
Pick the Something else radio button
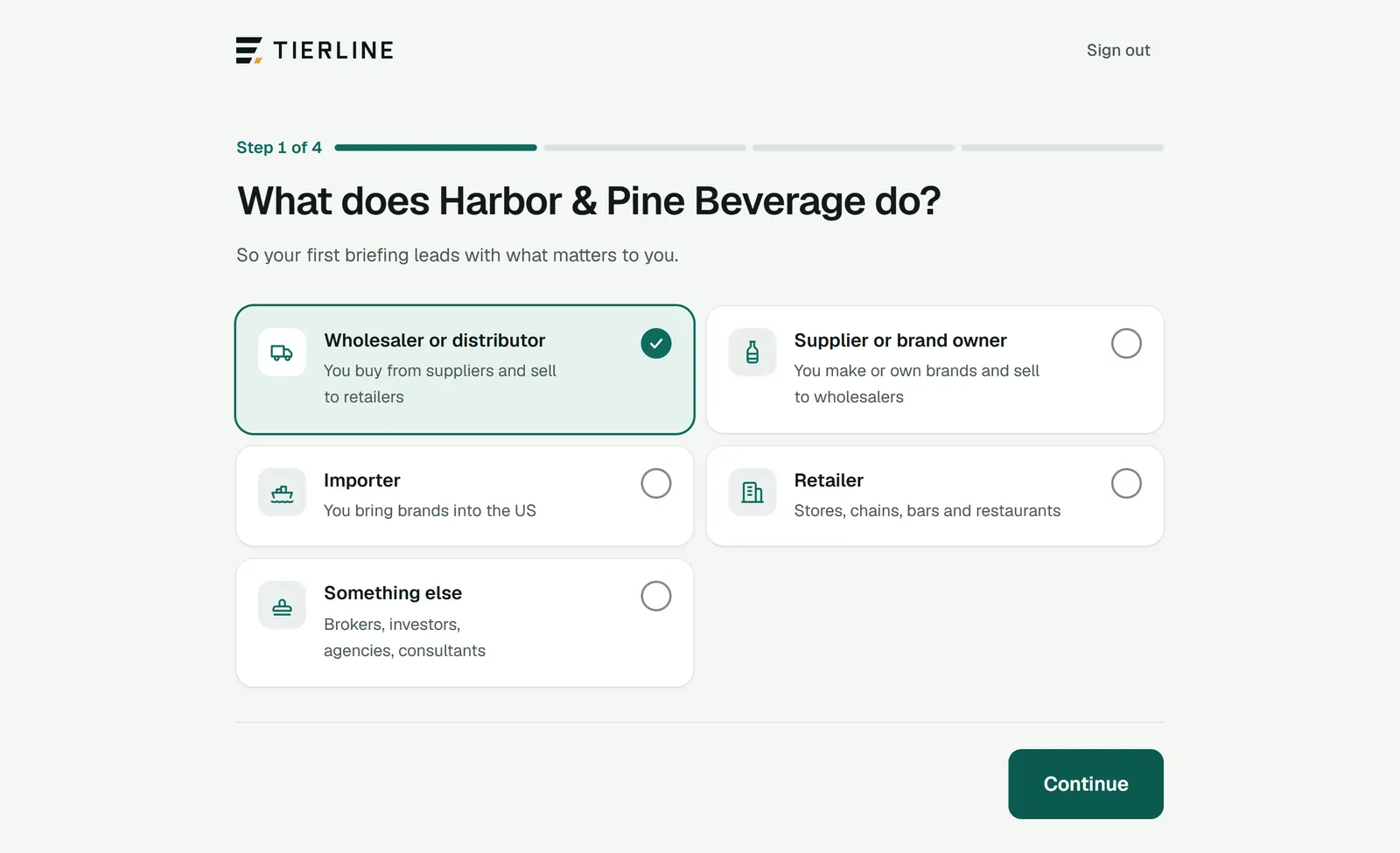coord(656,596)
